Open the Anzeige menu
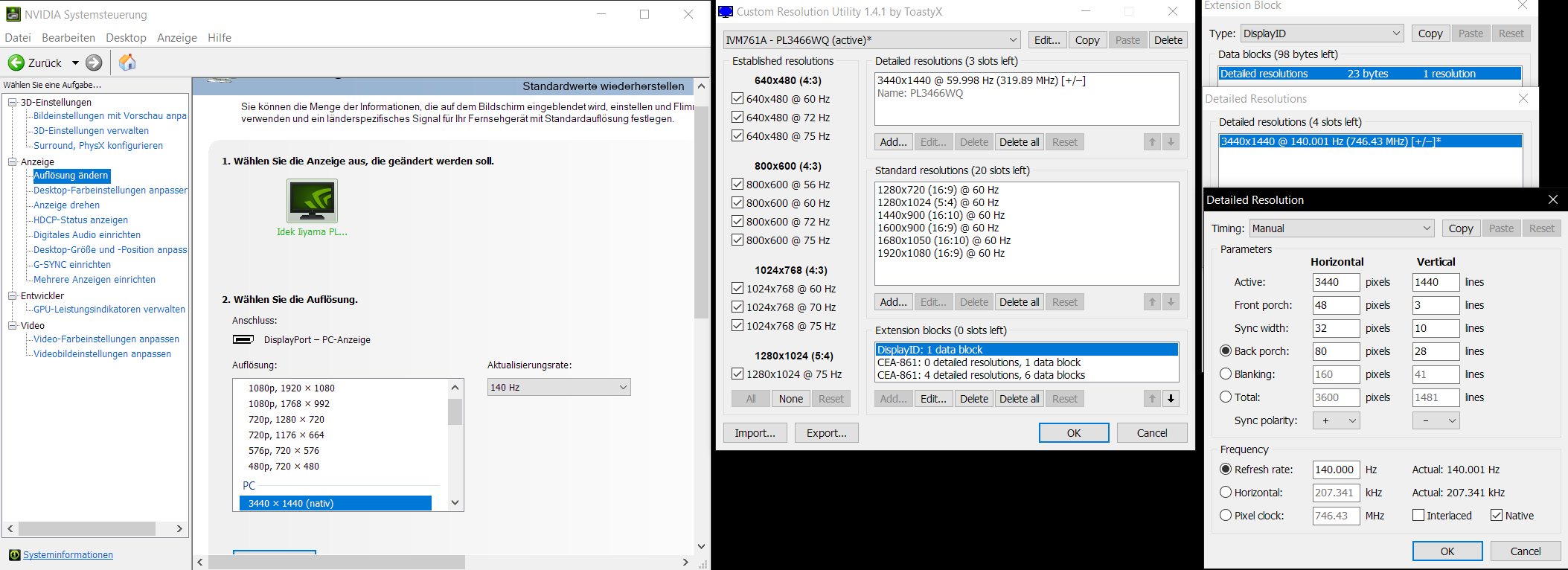 pos(177,38)
